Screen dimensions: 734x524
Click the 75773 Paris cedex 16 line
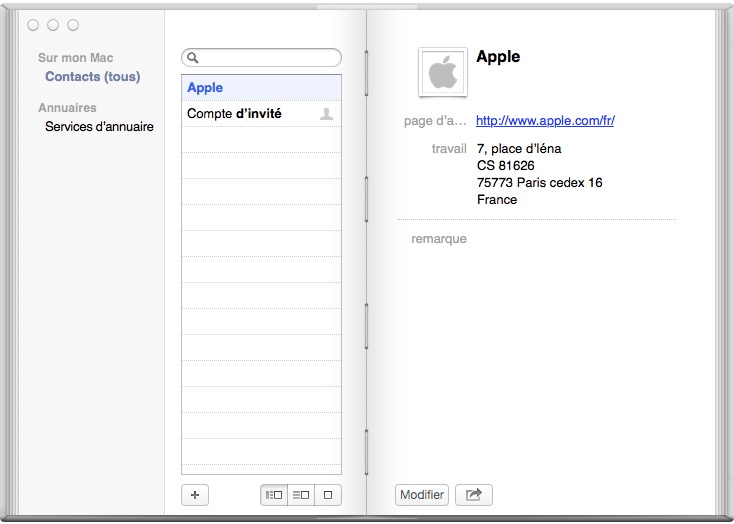coord(539,183)
